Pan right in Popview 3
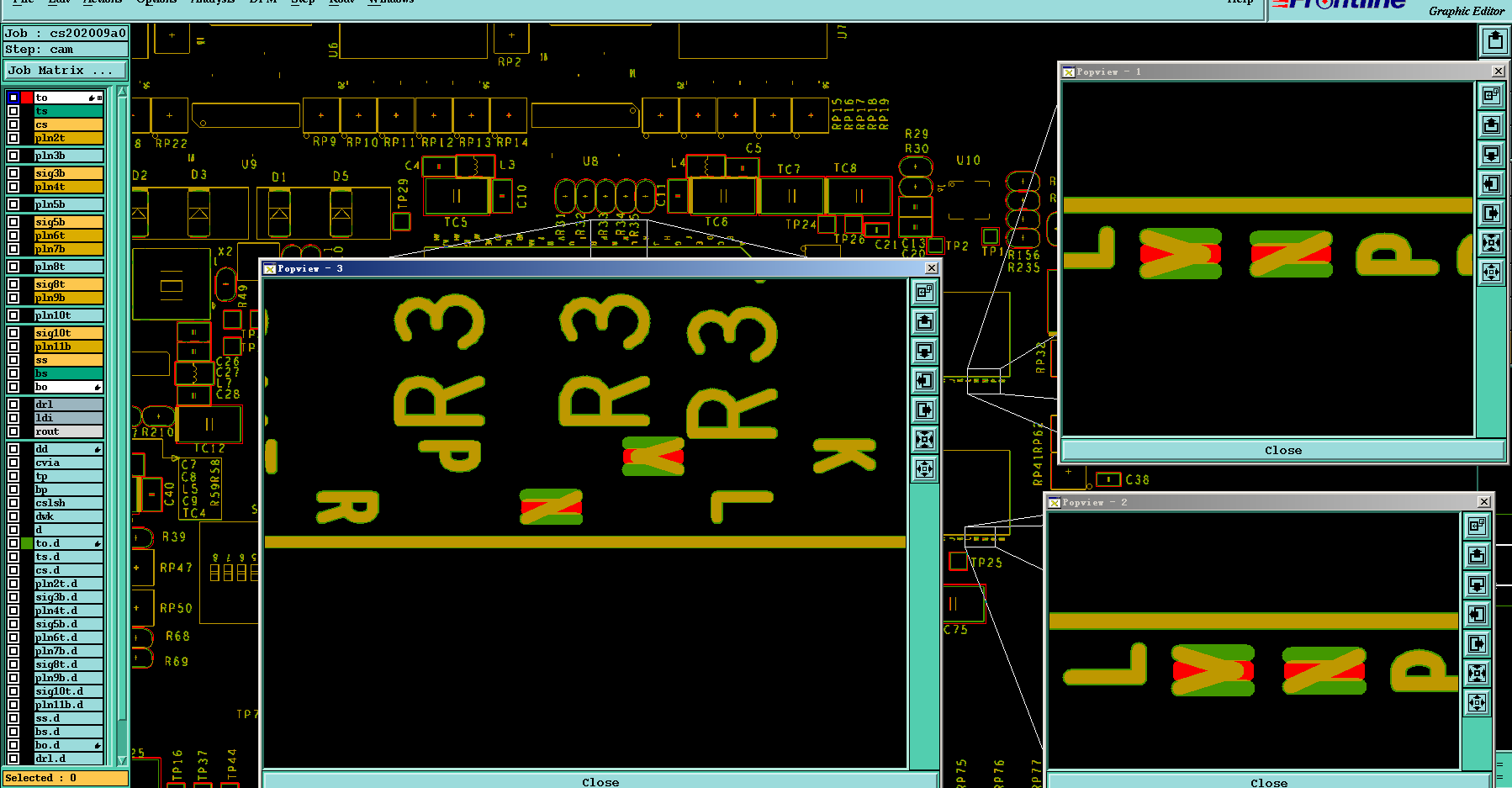 [x=924, y=410]
